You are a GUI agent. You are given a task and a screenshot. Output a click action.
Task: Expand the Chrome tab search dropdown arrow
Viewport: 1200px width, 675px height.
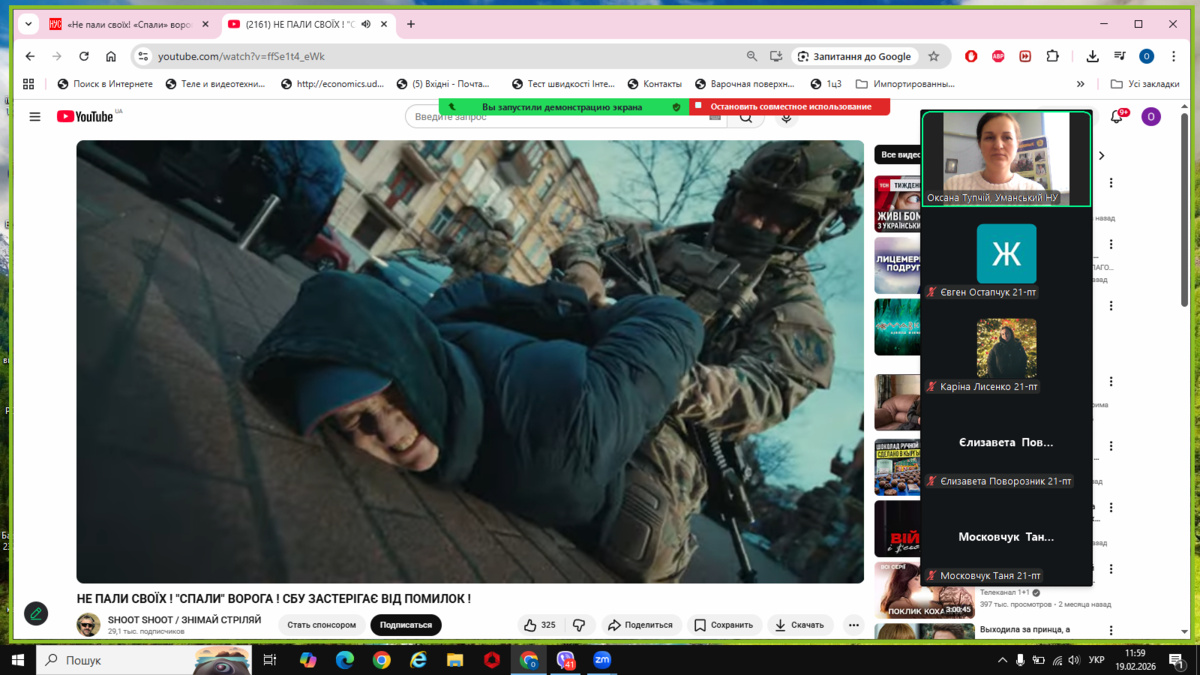click(x=28, y=24)
